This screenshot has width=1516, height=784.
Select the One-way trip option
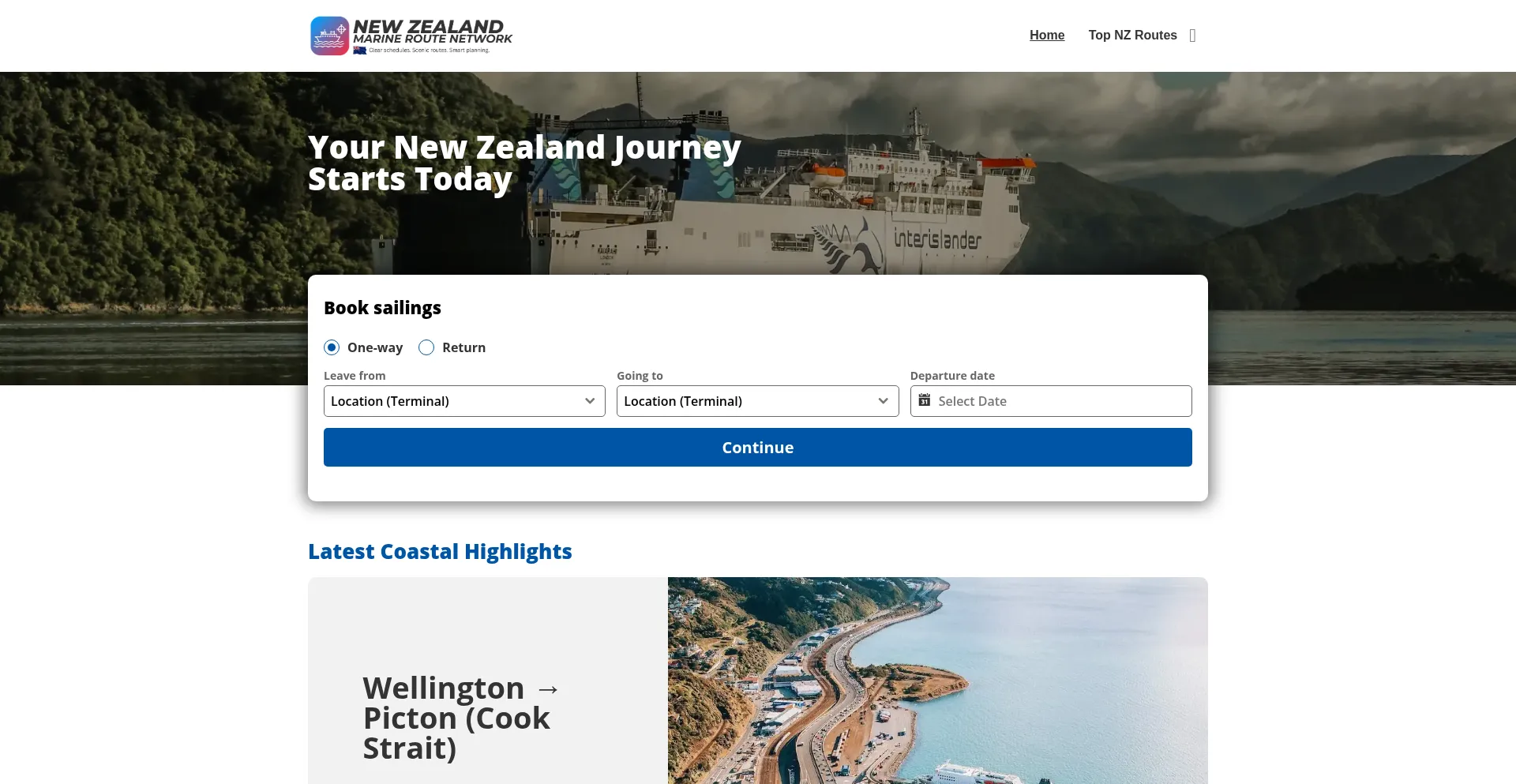pos(332,347)
